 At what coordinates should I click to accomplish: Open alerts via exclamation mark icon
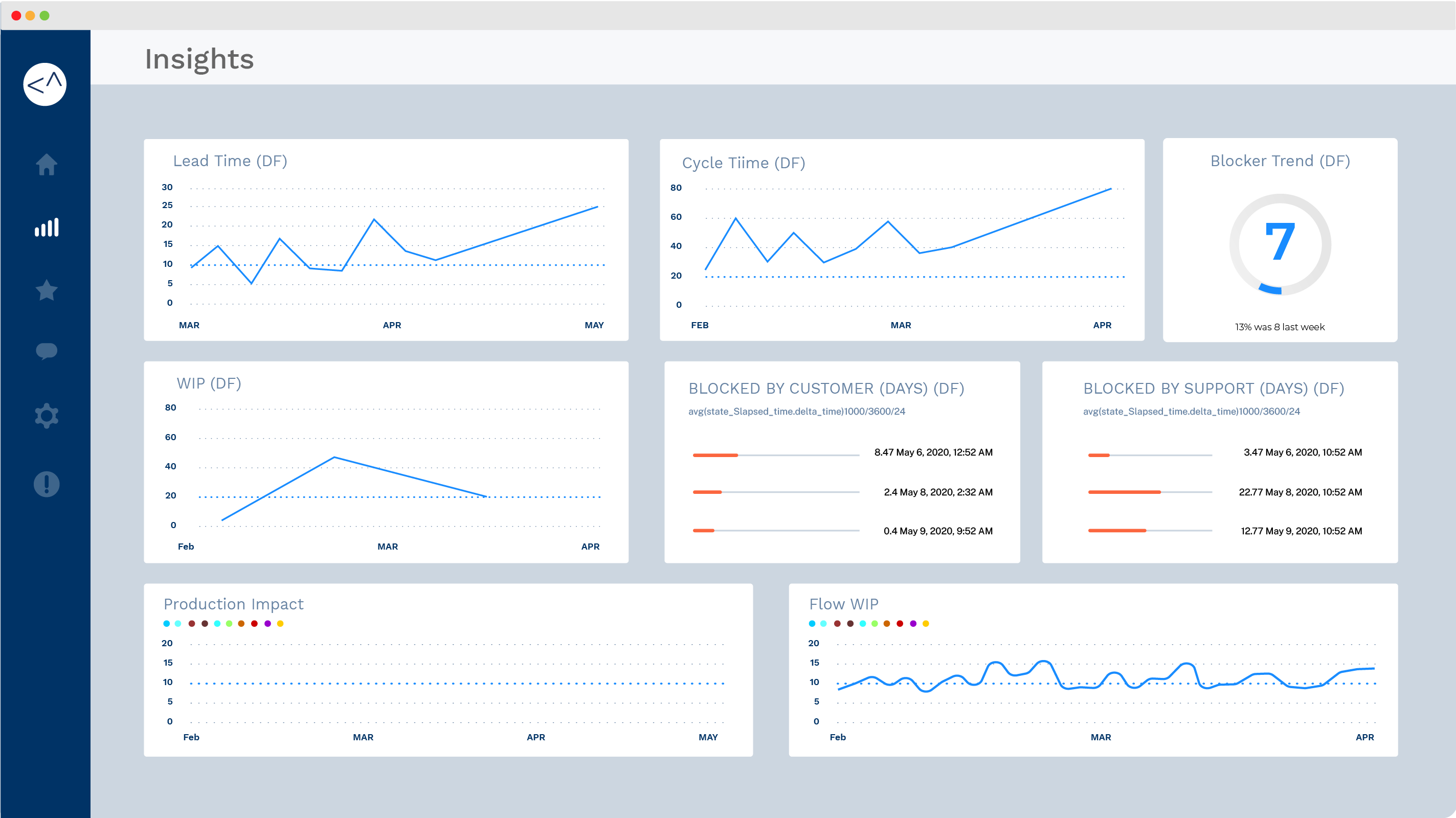47,484
